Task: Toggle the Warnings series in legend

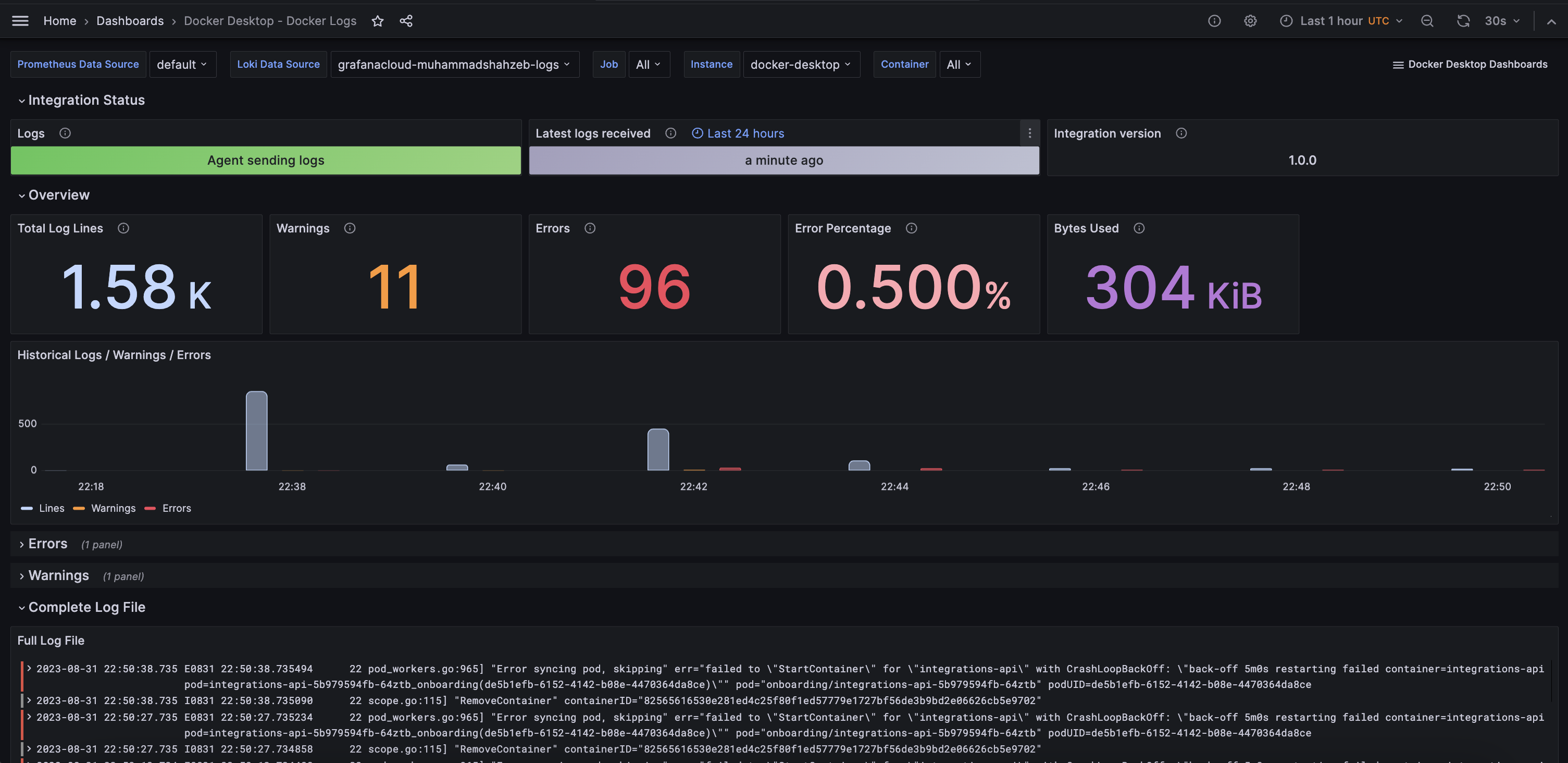Action: pyautogui.click(x=113, y=508)
